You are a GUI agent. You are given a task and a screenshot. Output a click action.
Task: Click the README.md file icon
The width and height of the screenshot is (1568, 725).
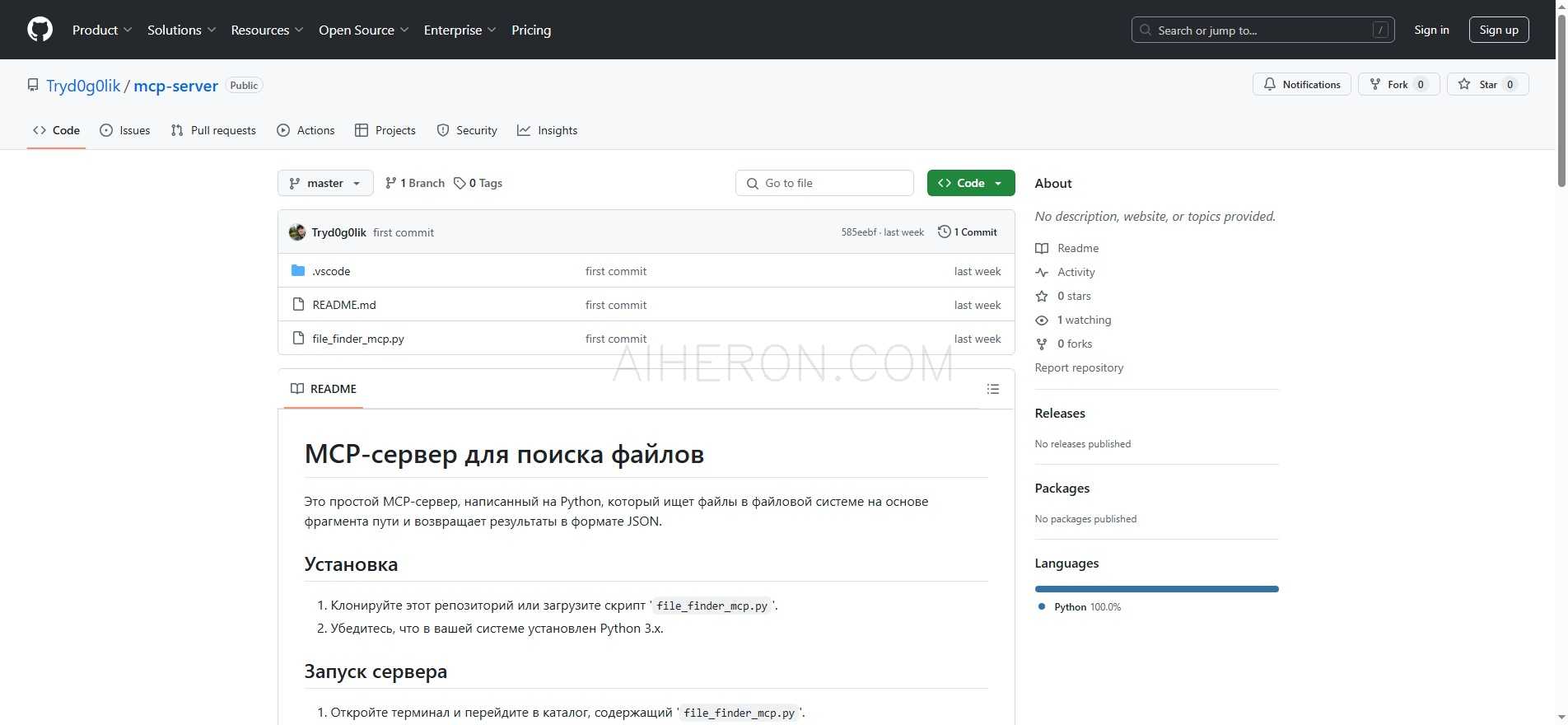[298, 304]
